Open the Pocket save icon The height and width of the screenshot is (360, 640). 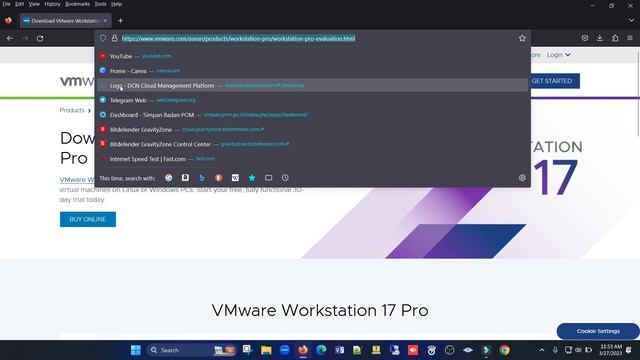coord(585,38)
